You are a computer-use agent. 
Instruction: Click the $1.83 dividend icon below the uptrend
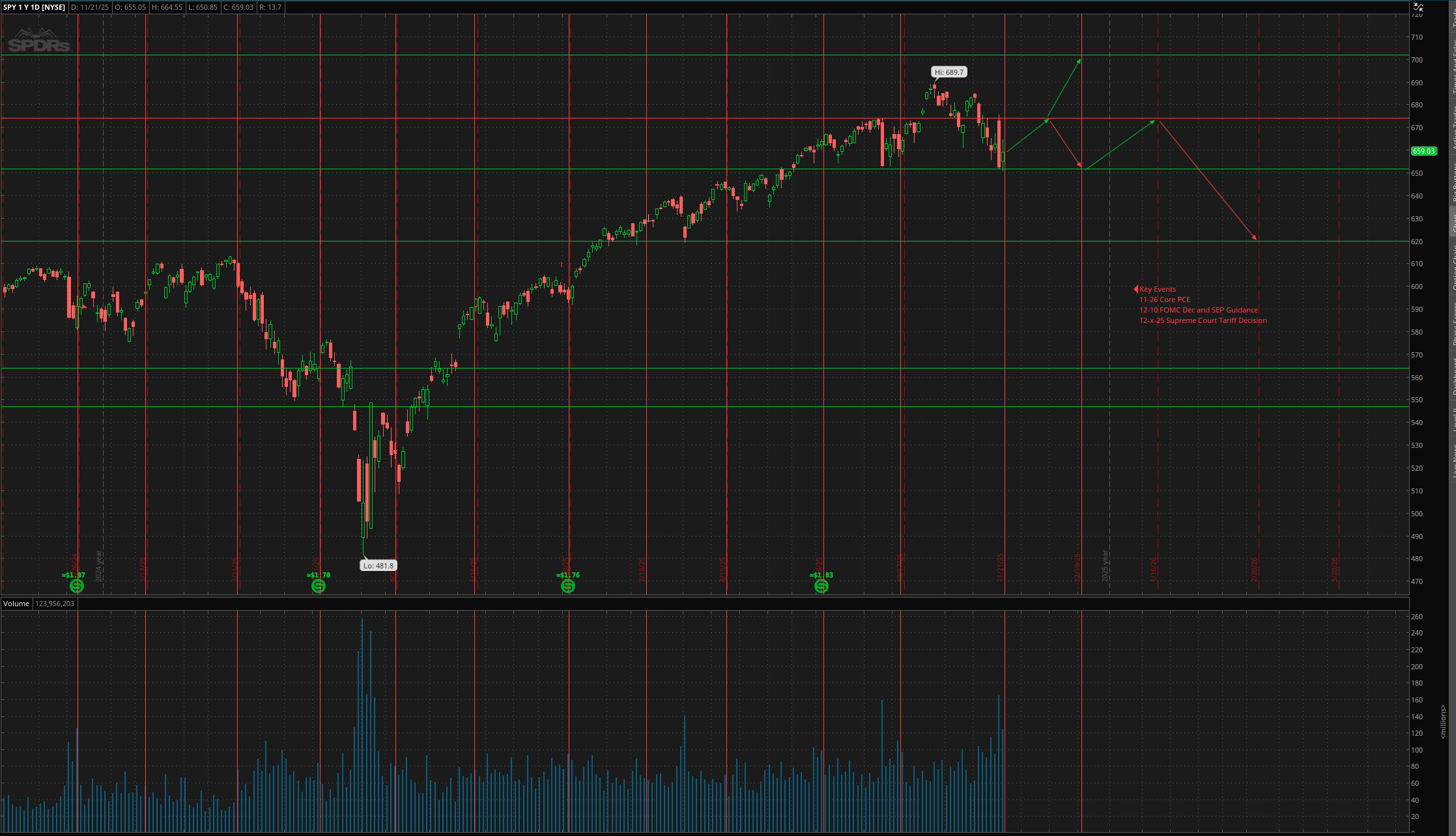[x=821, y=587]
